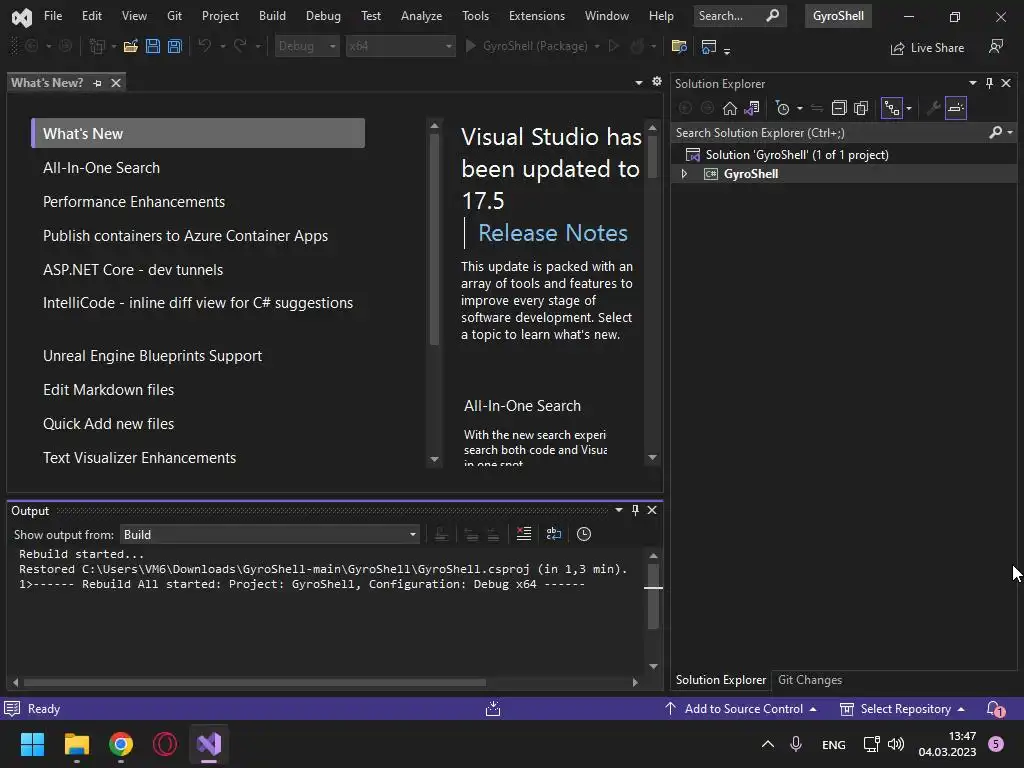1024x768 pixels.
Task: Open Find in Files search folder icon
Action: pos(679,46)
